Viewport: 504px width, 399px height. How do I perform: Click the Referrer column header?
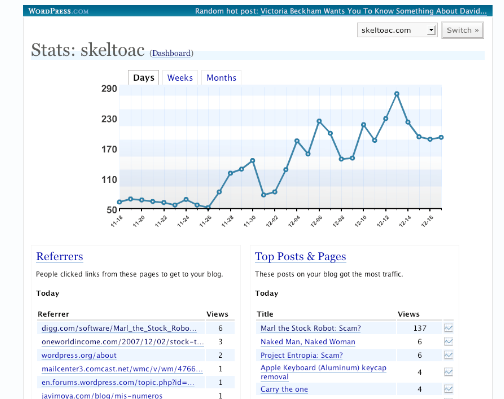point(53,314)
